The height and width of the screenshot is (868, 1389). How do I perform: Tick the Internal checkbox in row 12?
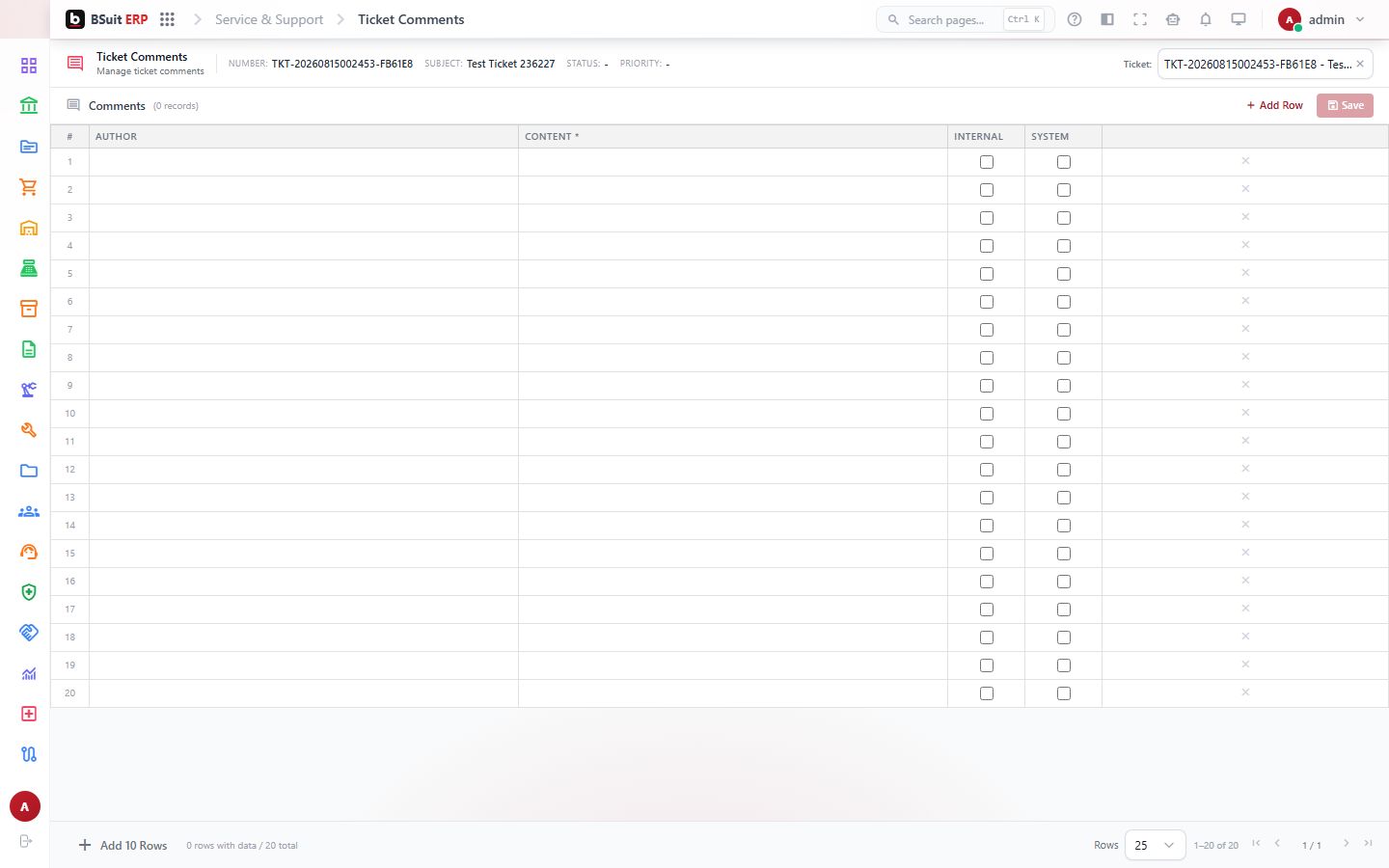[x=986, y=470]
